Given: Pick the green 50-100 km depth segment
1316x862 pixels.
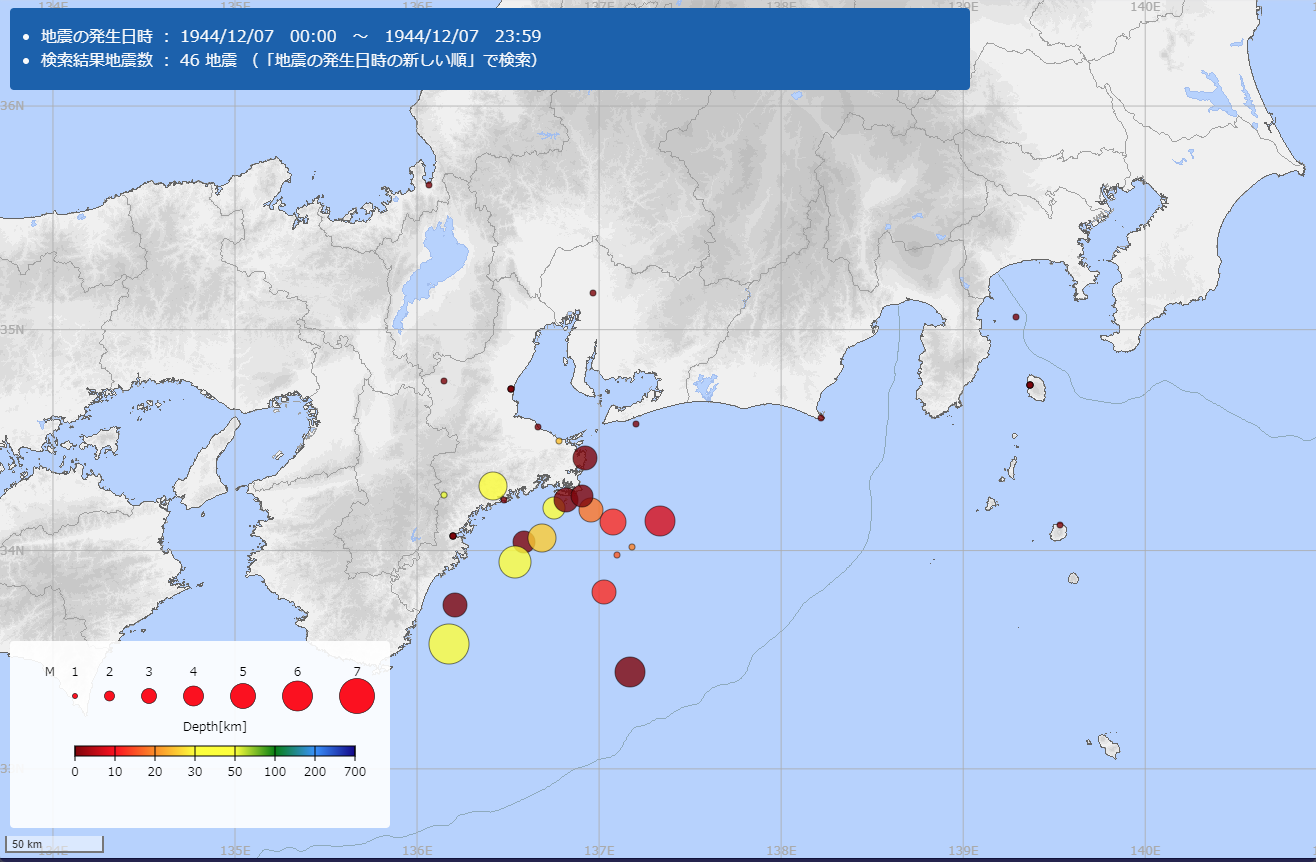Looking at the screenshot, I should 255,751.
